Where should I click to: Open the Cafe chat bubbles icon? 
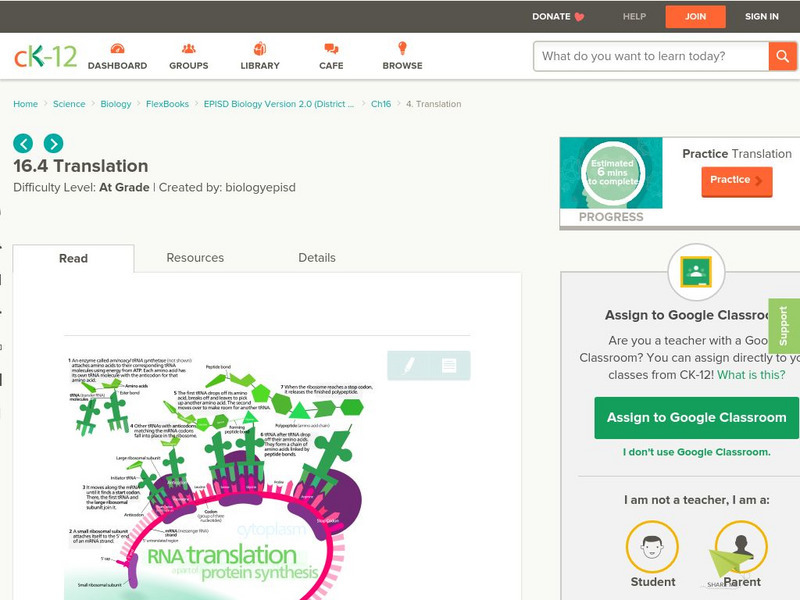(331, 48)
